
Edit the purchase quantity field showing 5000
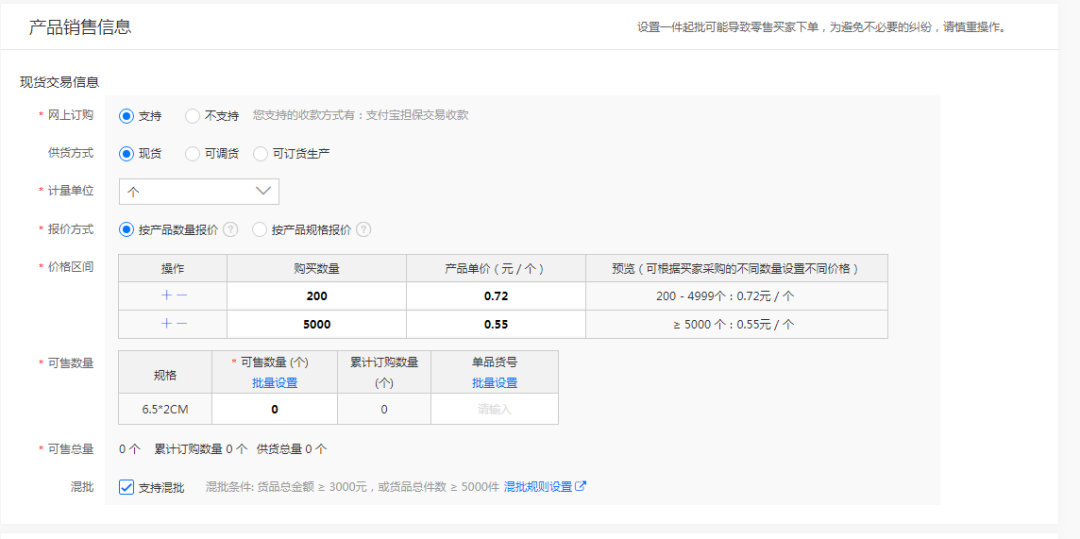317,324
